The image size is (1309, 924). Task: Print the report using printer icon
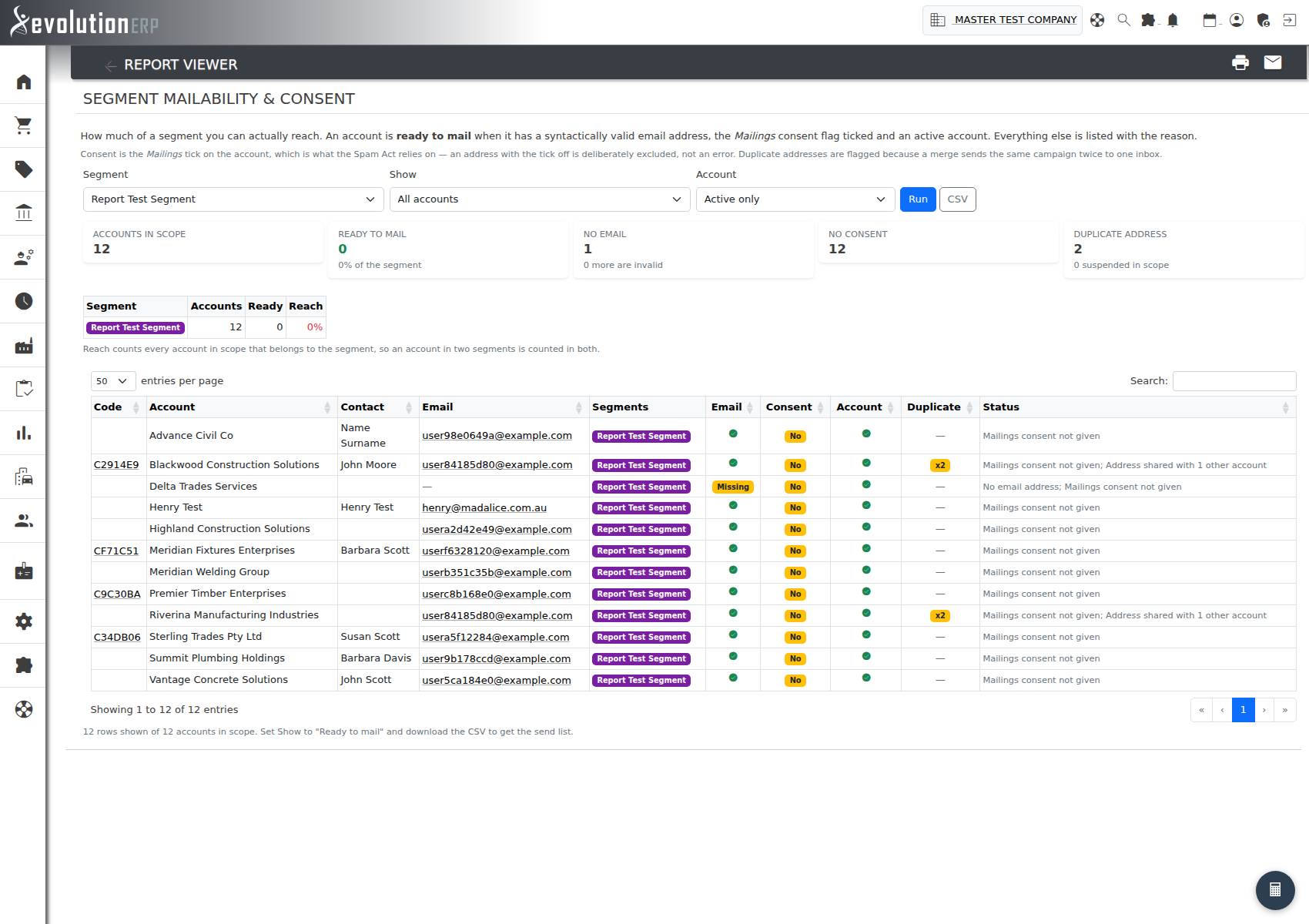(x=1240, y=63)
